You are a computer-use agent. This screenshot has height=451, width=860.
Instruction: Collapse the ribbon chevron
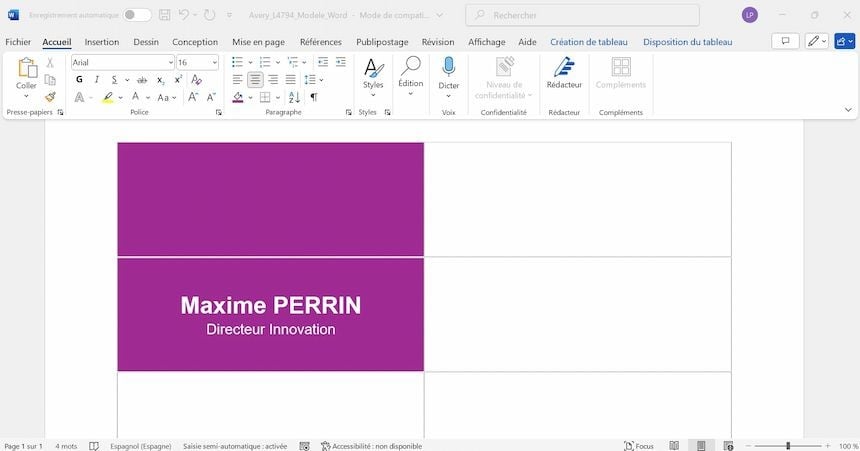[848, 110]
